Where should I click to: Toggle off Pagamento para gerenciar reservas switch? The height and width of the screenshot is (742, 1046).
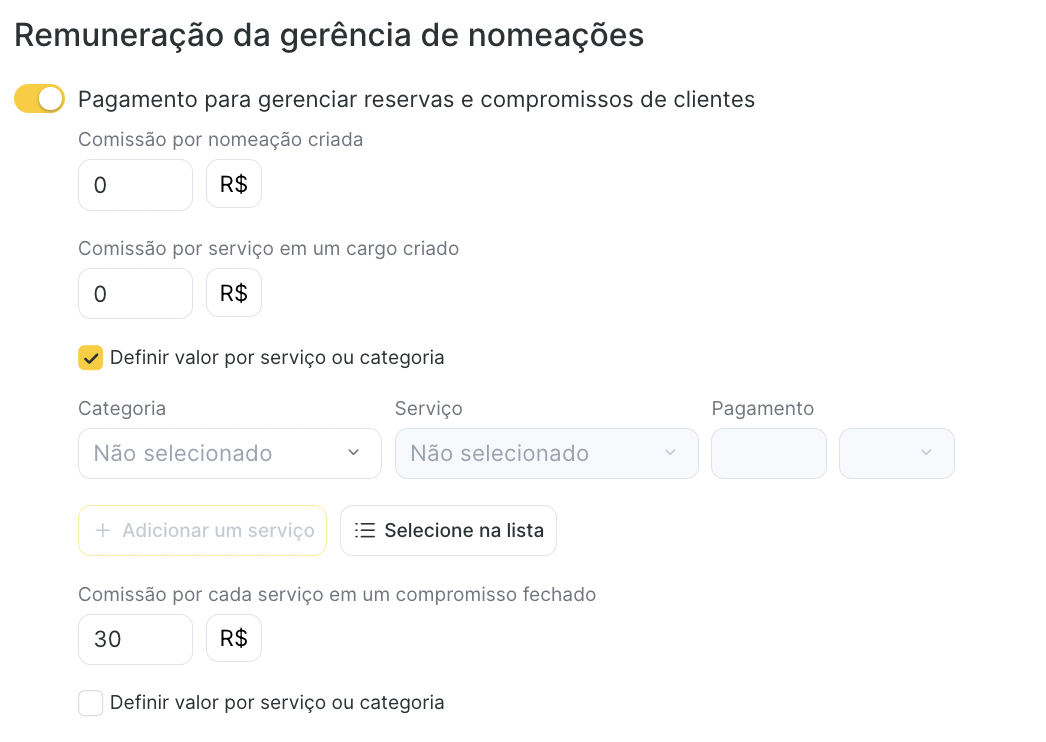(x=39, y=99)
